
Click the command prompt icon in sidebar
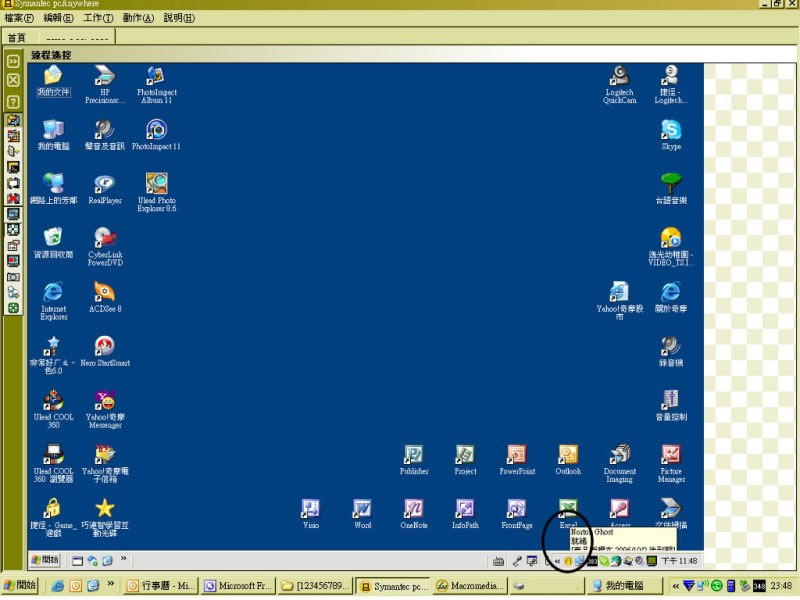coord(13,167)
